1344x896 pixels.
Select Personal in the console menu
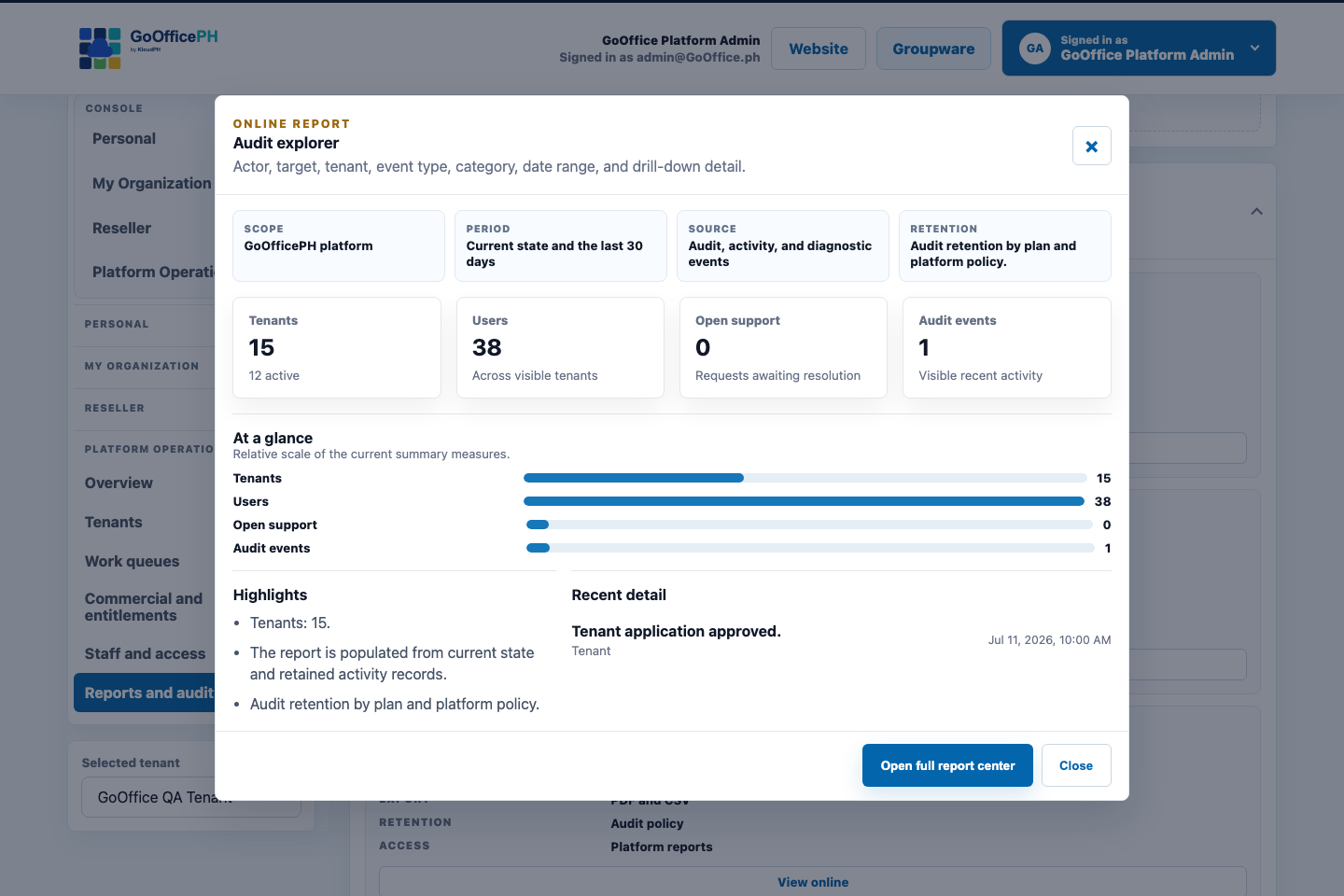(124, 138)
